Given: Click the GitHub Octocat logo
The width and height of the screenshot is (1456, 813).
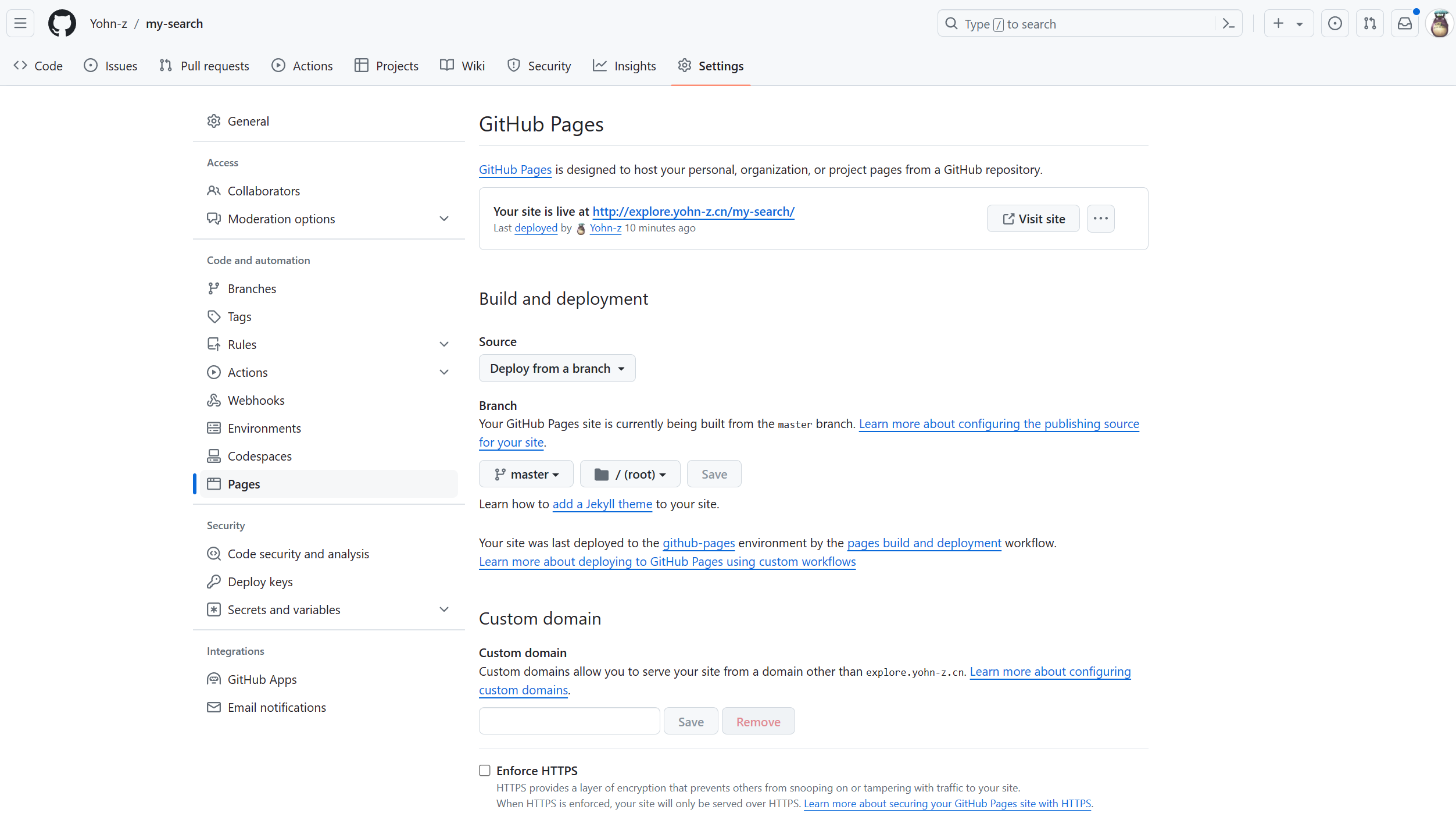Looking at the screenshot, I should point(62,23).
